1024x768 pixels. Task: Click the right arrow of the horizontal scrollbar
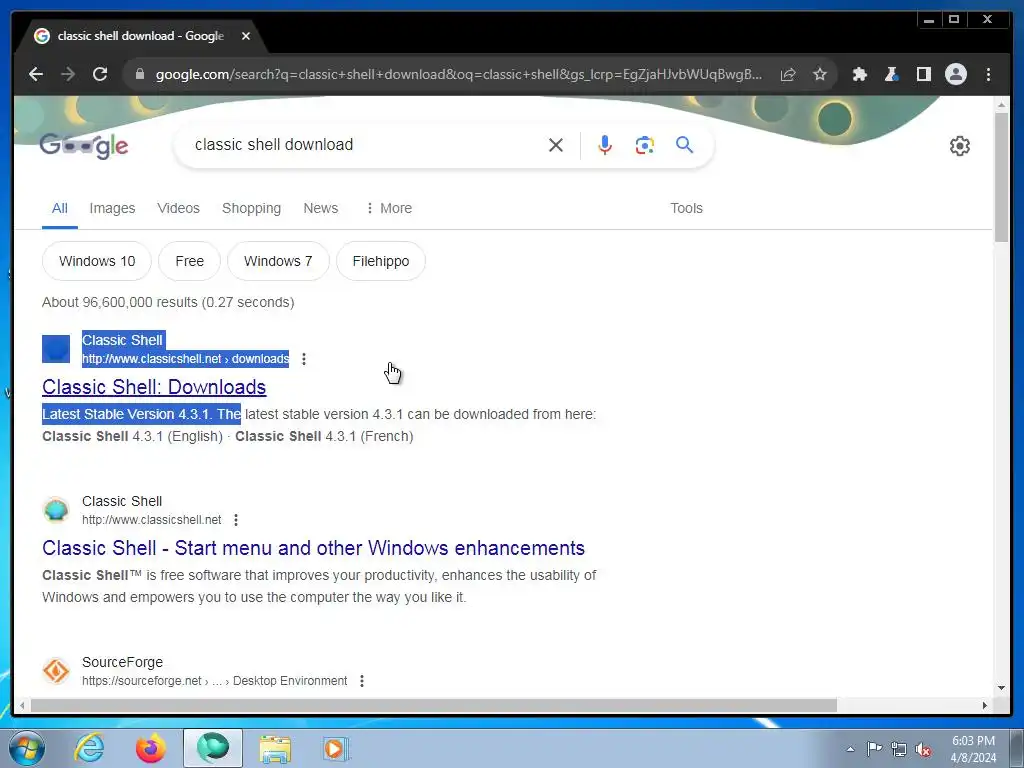click(x=985, y=705)
